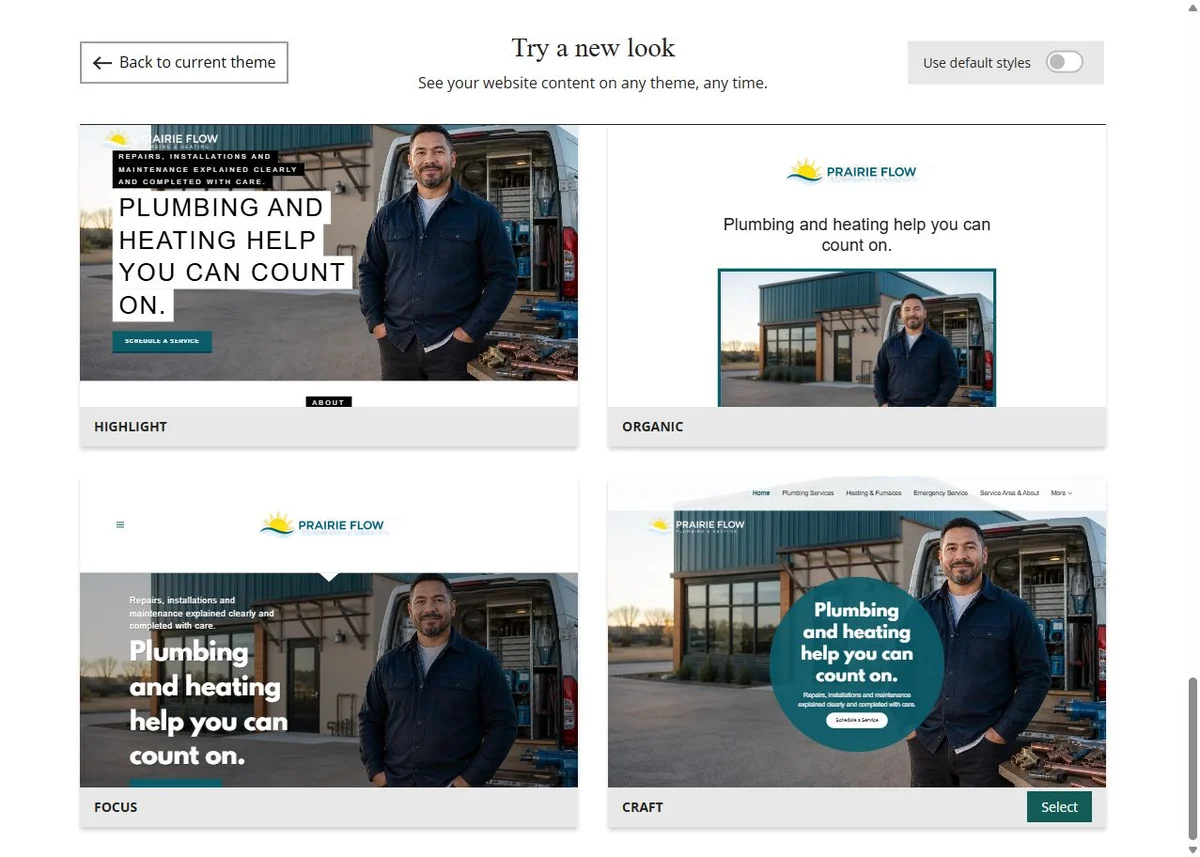Click Schedule a Service in Craft preview
The image size is (1200, 857).
coord(857,720)
